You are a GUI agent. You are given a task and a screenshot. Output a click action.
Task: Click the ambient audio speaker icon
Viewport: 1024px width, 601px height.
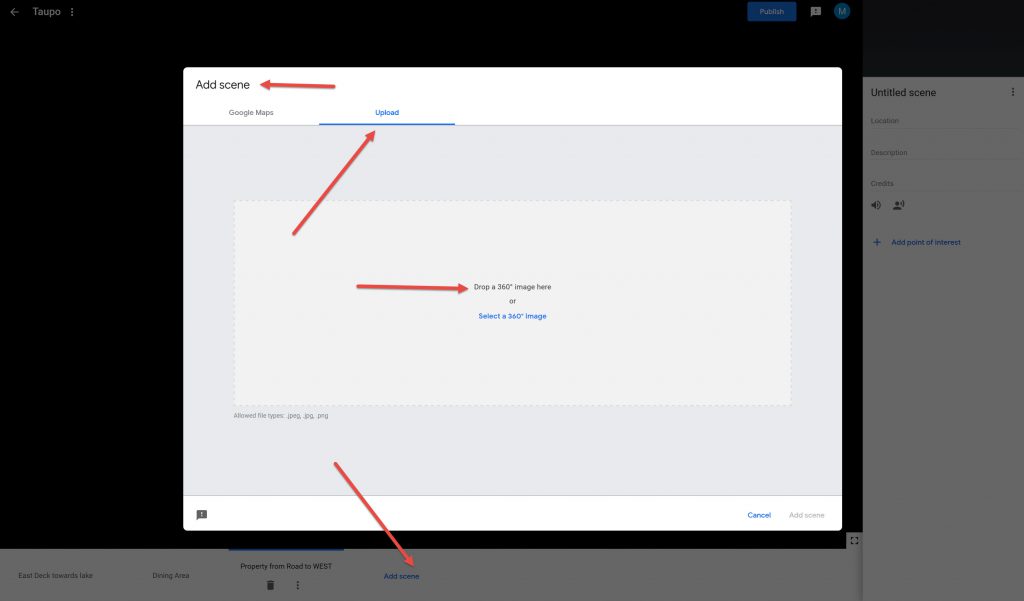(876, 205)
